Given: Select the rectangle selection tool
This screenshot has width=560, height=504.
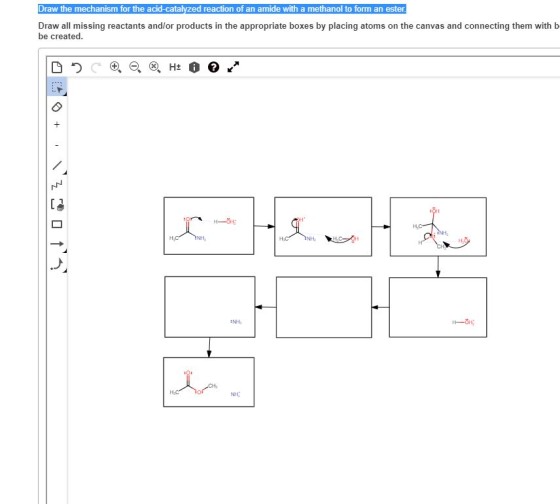Looking at the screenshot, I should pos(57,87).
